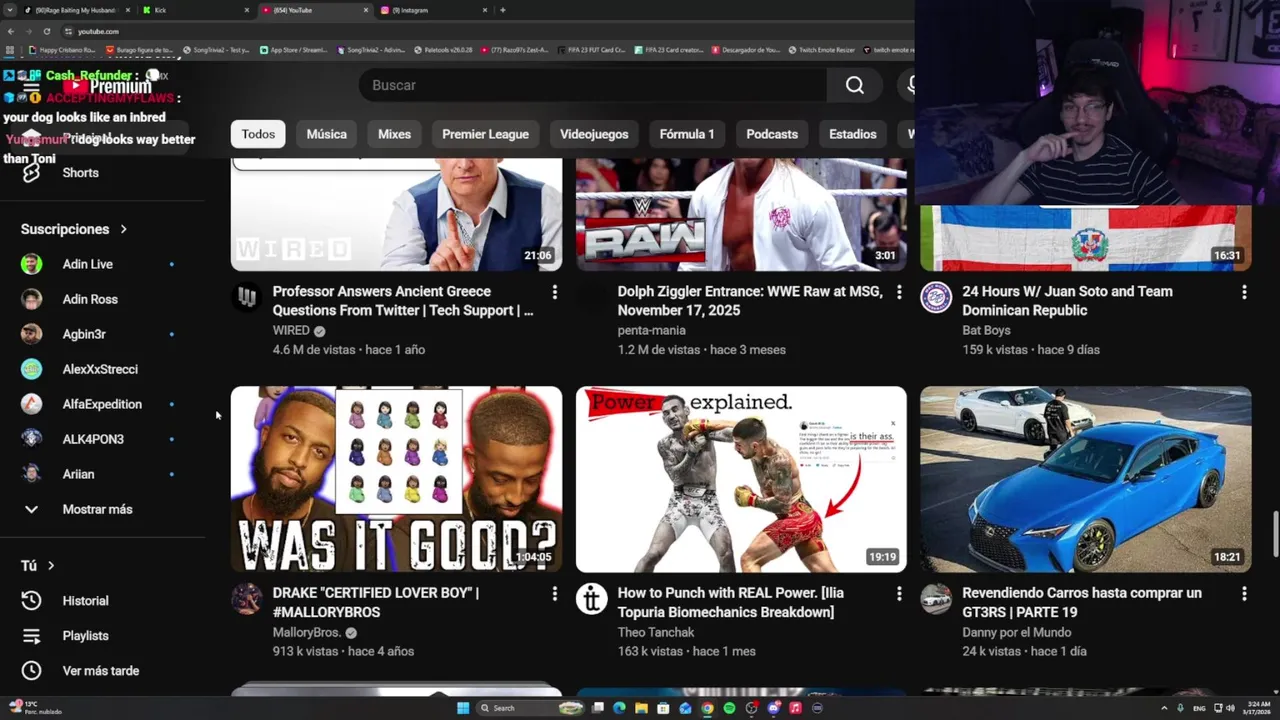Reload the page with the browser refresh button
Image resolution: width=1280 pixels, height=720 pixels.
pyautogui.click(x=46, y=31)
